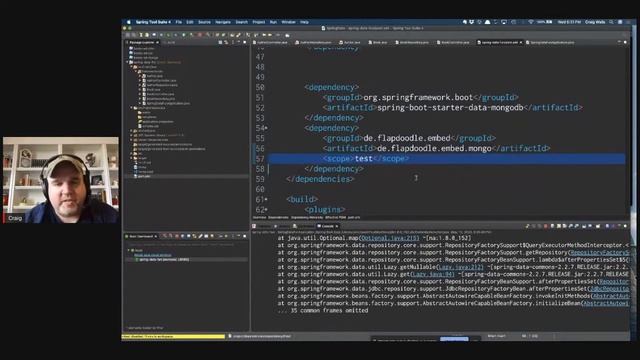Open Lazy.java:94 stack trace link
This screenshot has width=640, height=360.
(x=433, y=274)
